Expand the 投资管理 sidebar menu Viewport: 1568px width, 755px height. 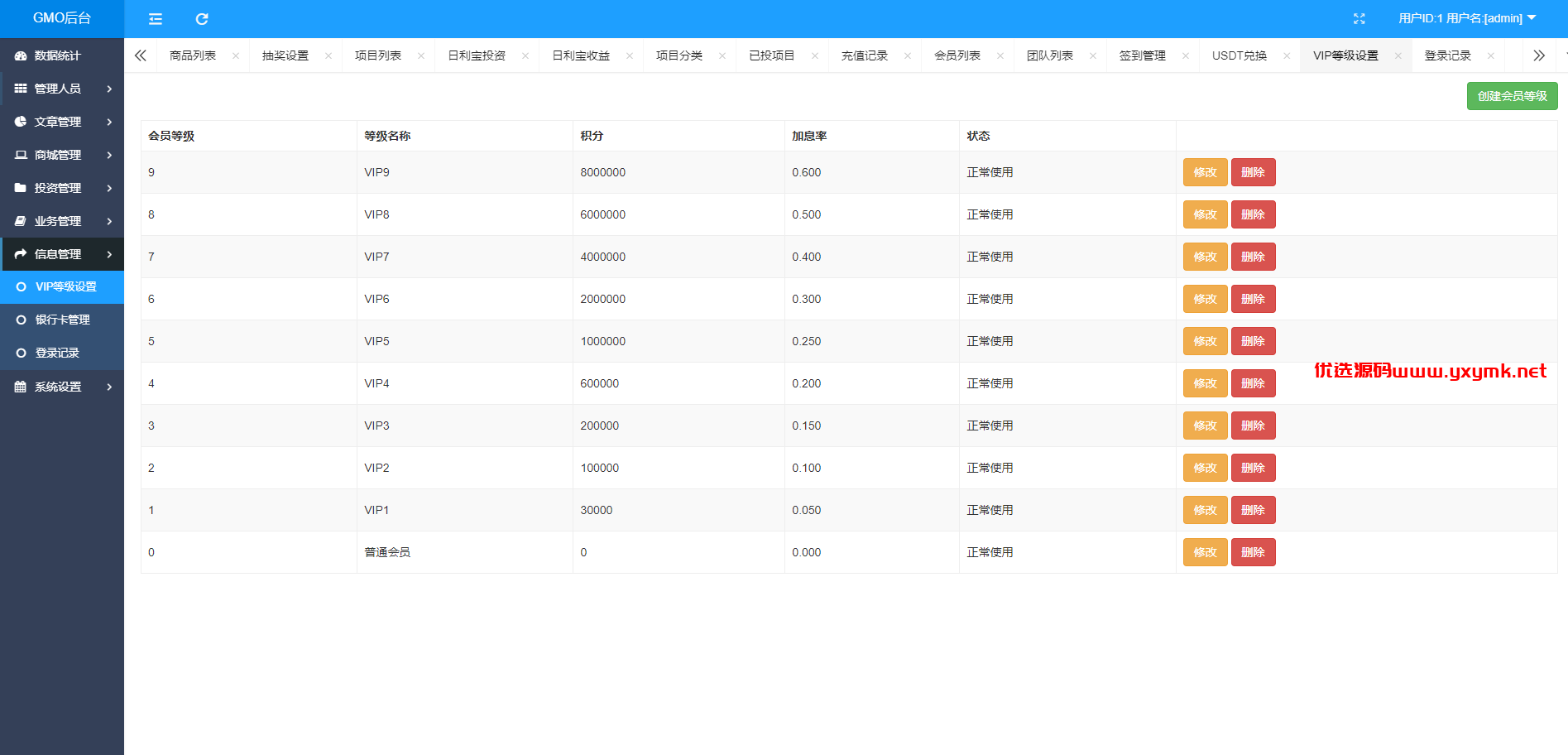tap(62, 188)
